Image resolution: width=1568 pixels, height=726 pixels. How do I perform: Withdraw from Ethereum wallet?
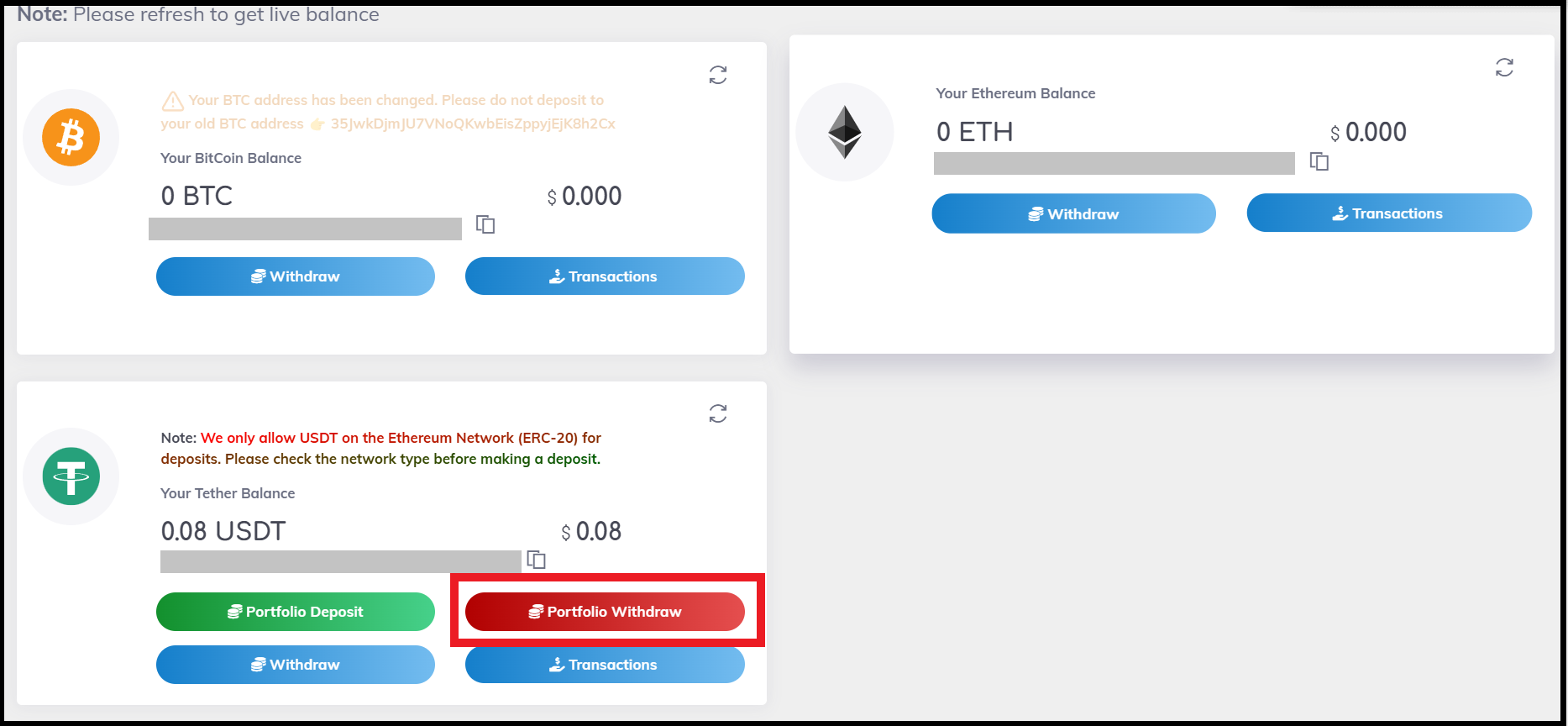tap(1073, 213)
